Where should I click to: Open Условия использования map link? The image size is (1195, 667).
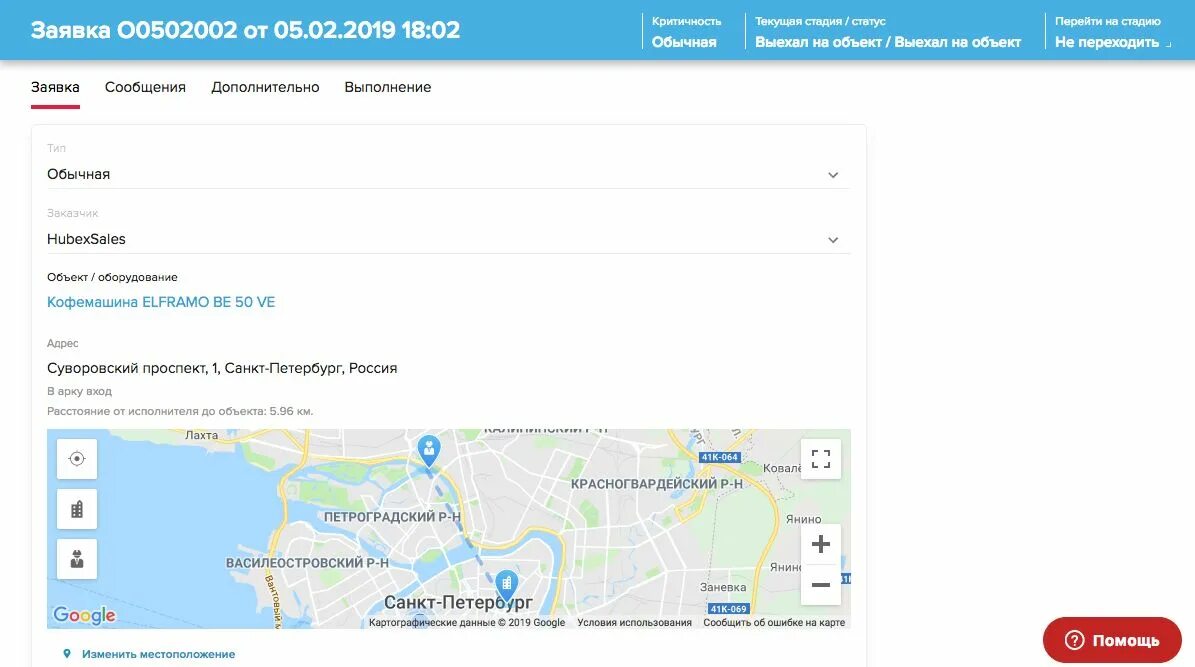tap(634, 623)
